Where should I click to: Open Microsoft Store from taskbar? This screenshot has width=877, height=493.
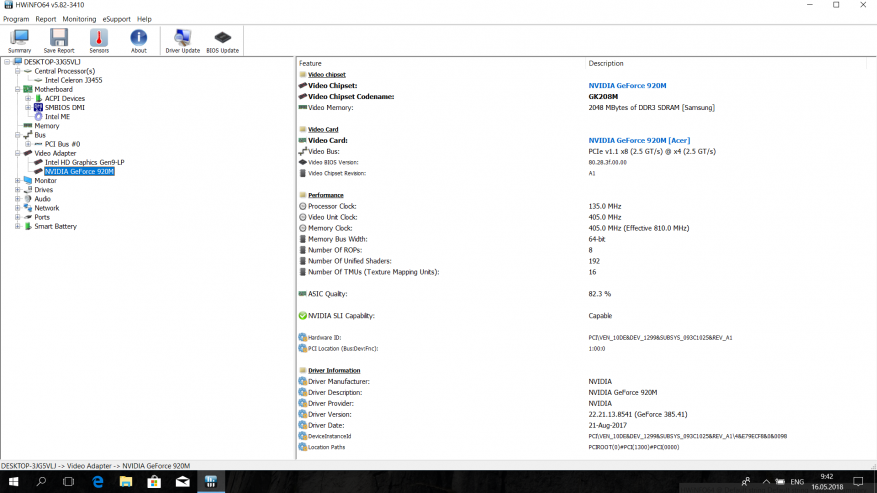tap(154, 481)
